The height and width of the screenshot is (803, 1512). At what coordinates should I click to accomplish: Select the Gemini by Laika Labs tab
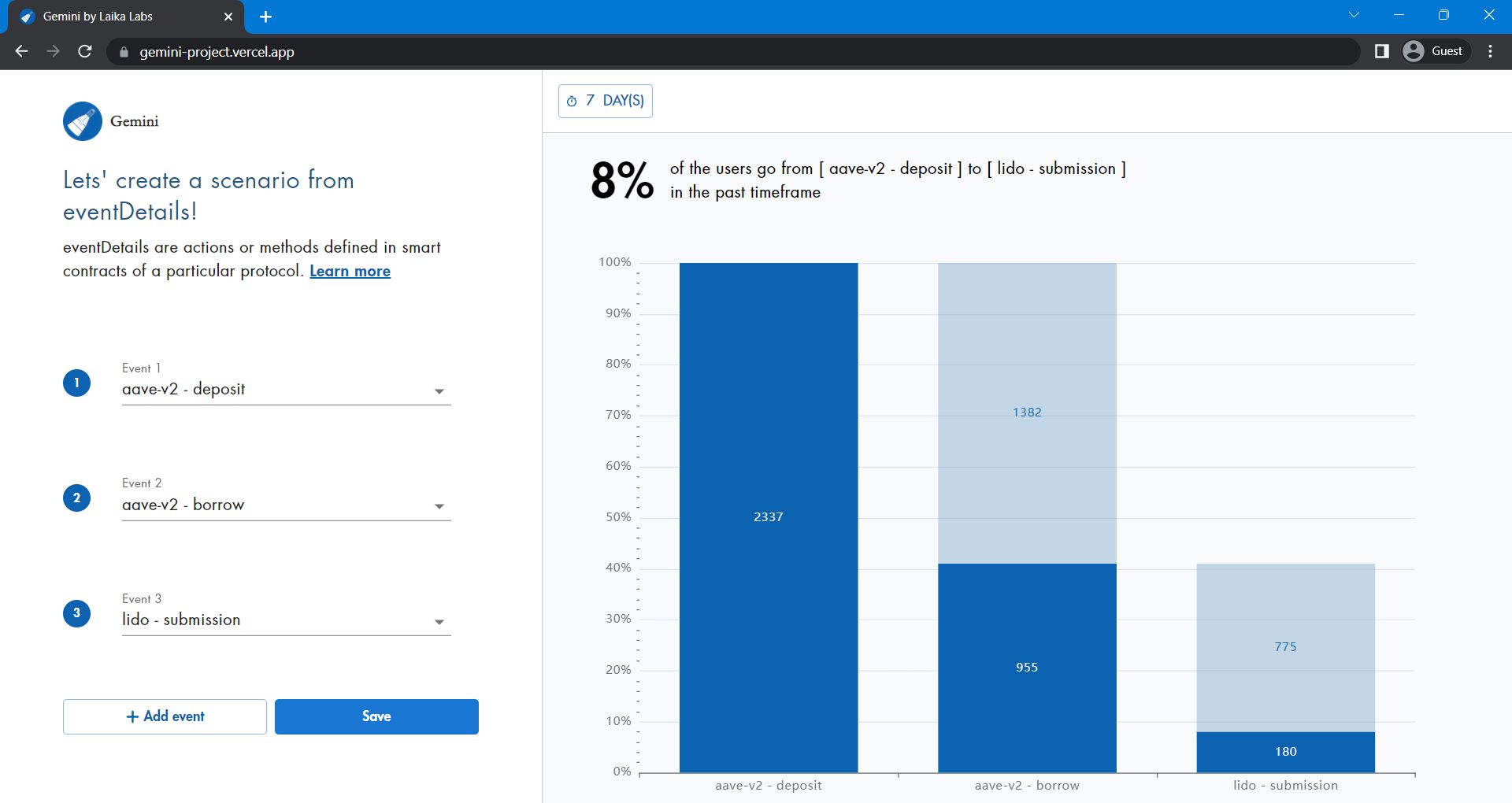click(126, 17)
